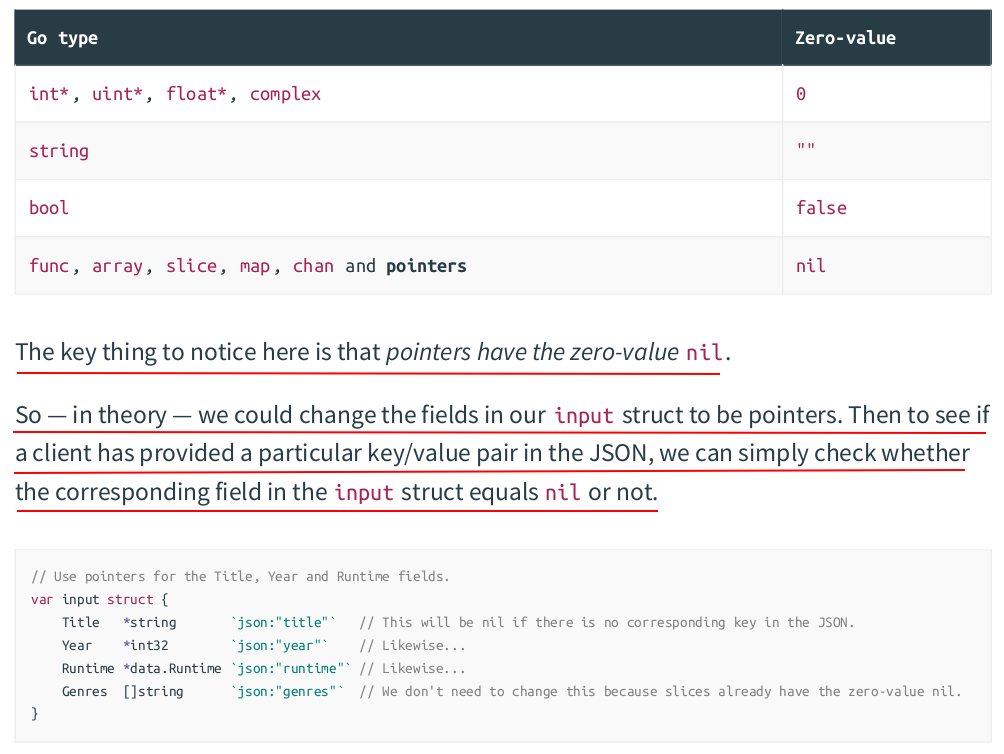This screenshot has width=1004, height=754.
Task: Click the "*int32" type in code block
Action: pos(146,645)
